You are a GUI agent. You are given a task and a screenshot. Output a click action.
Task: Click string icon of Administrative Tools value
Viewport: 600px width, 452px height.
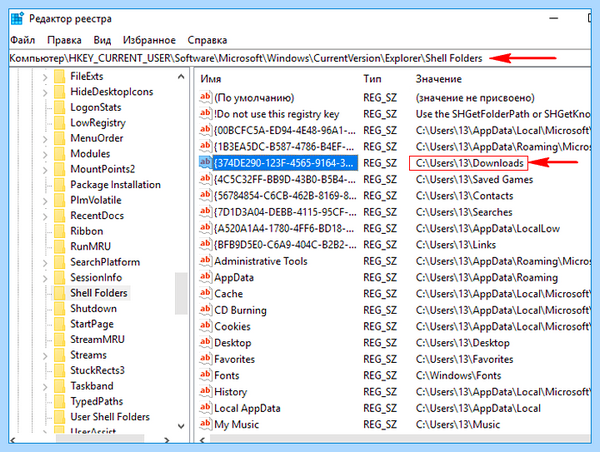(205, 261)
